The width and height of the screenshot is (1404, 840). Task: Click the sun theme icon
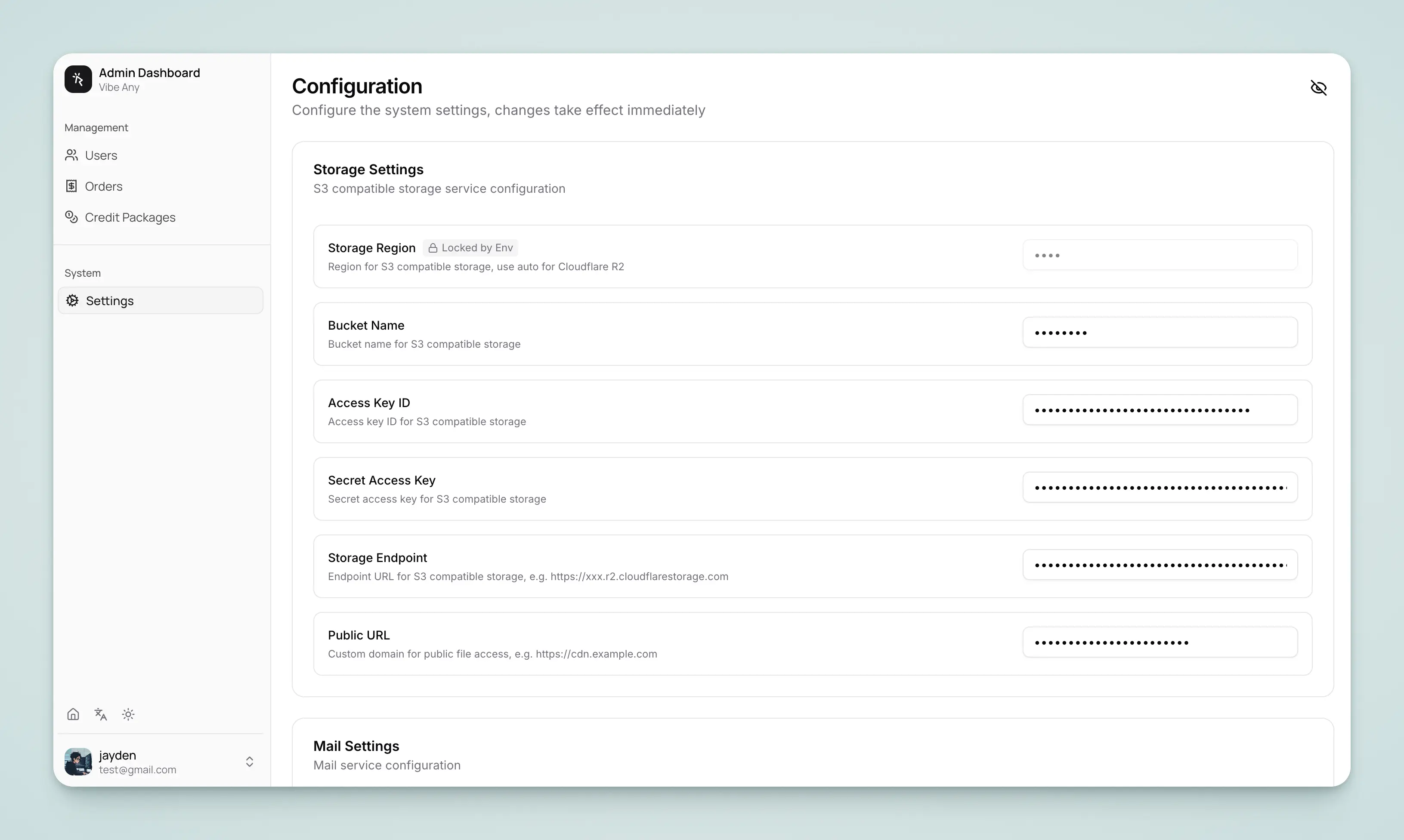pos(129,714)
